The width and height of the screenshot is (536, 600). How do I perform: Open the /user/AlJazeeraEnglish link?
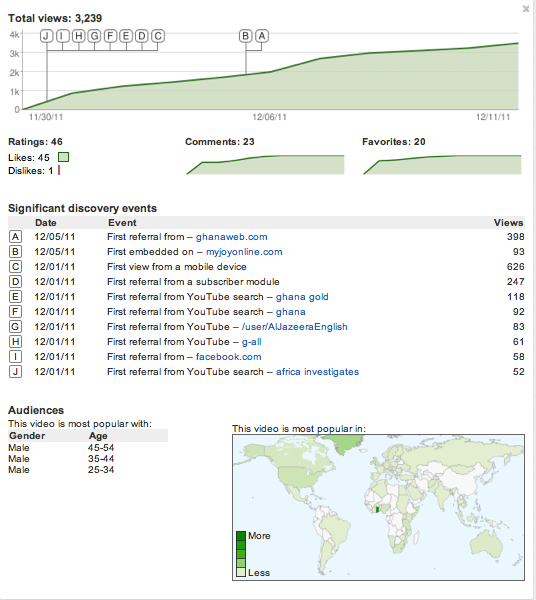point(295,327)
